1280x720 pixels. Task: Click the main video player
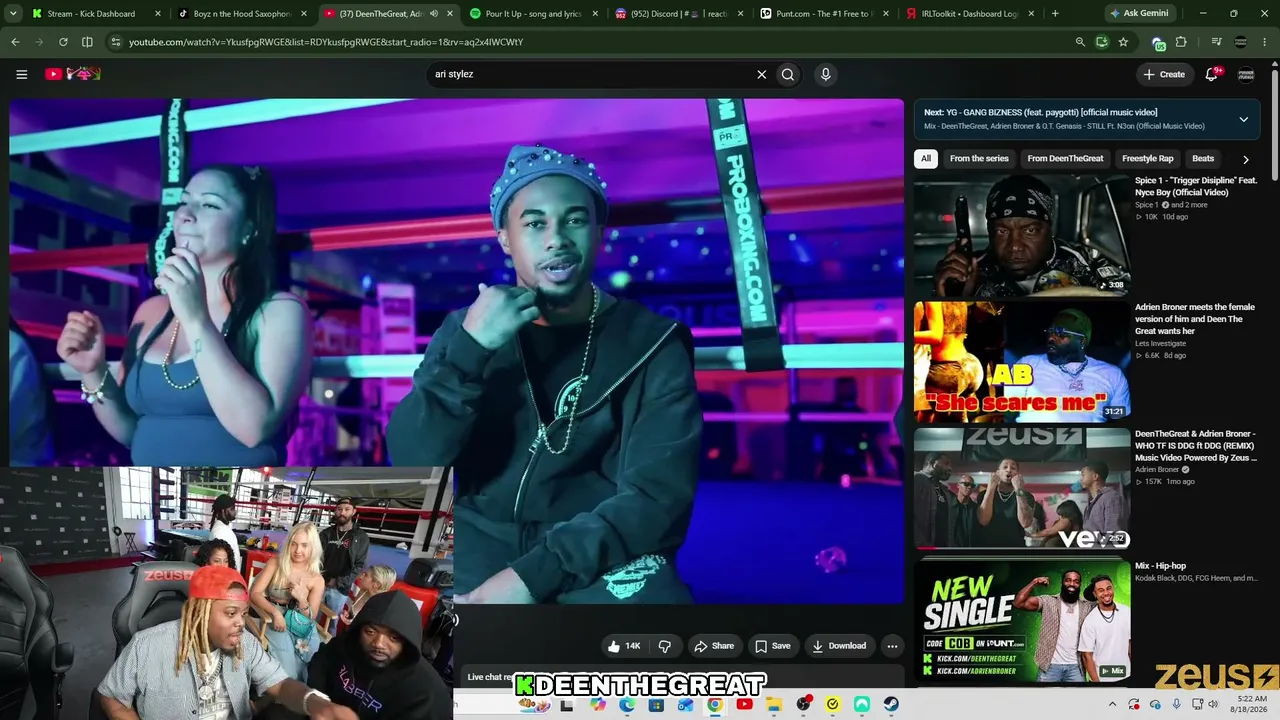click(x=457, y=350)
